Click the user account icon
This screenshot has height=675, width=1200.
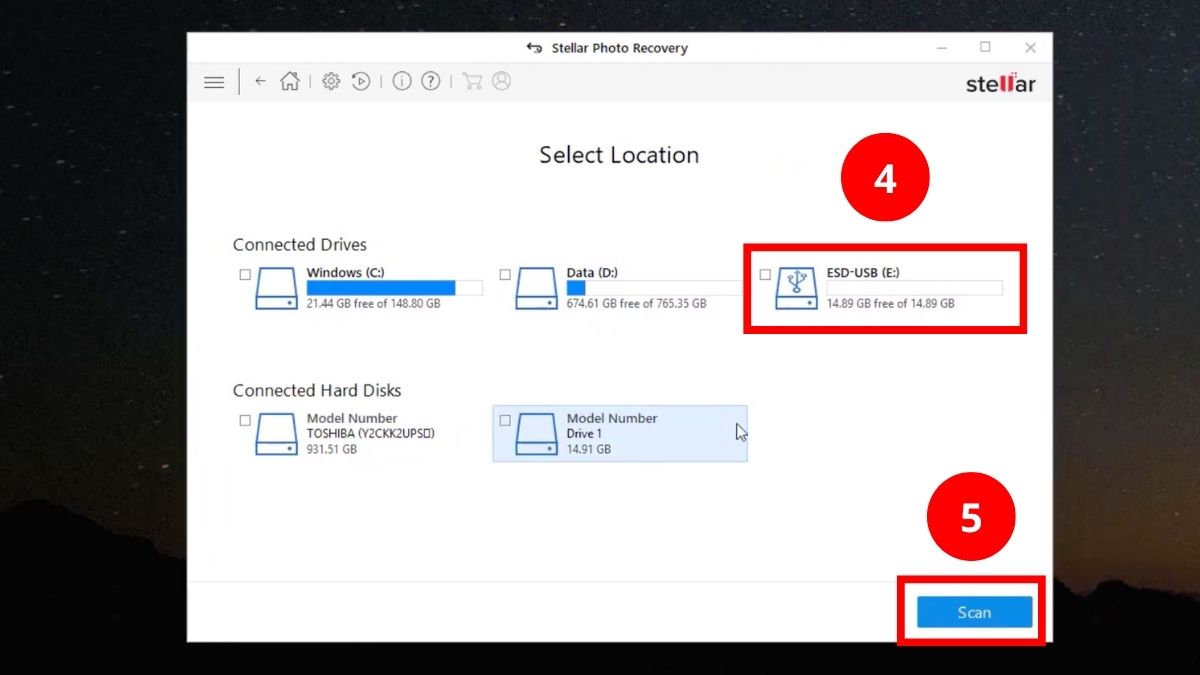[x=501, y=81]
